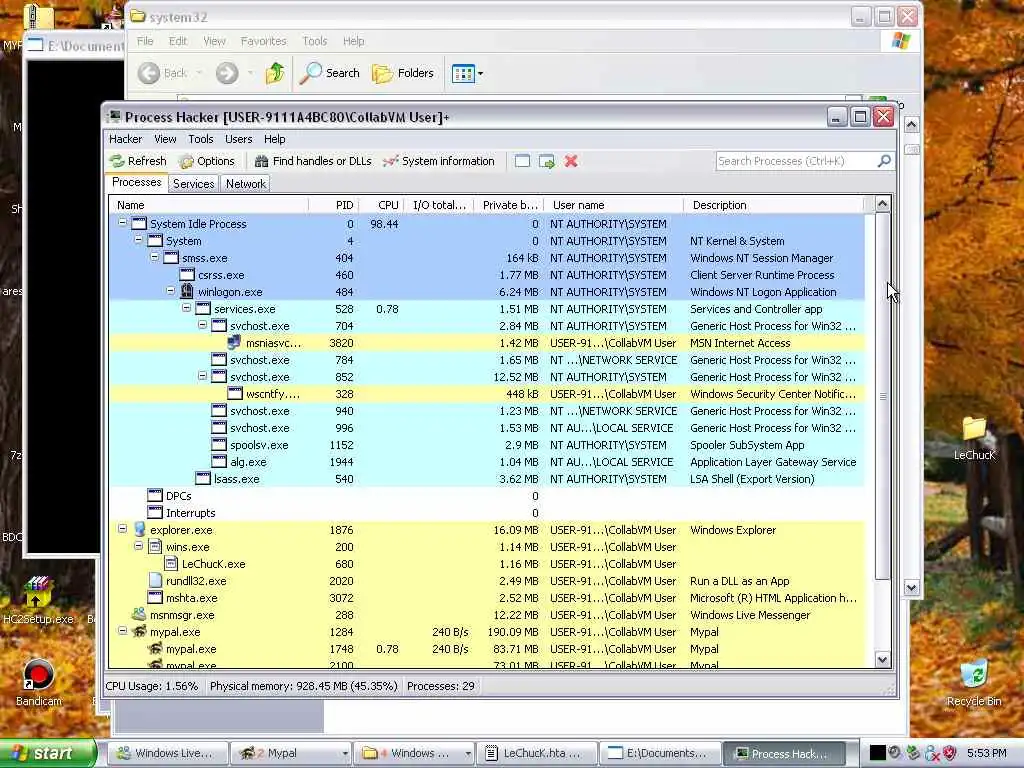Sort by Private bytes column header
Screen dimensions: 1024x768
509,205
